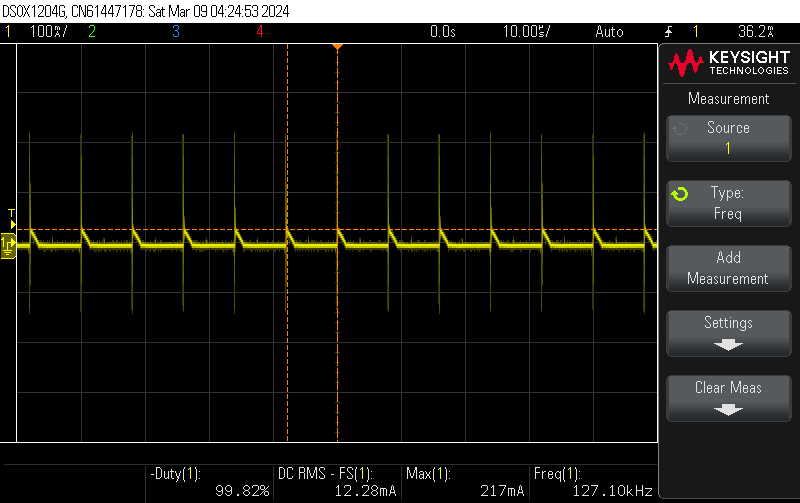Expand the Clear Meas submenu
Viewport: 800px width, 503px height.
[729, 398]
